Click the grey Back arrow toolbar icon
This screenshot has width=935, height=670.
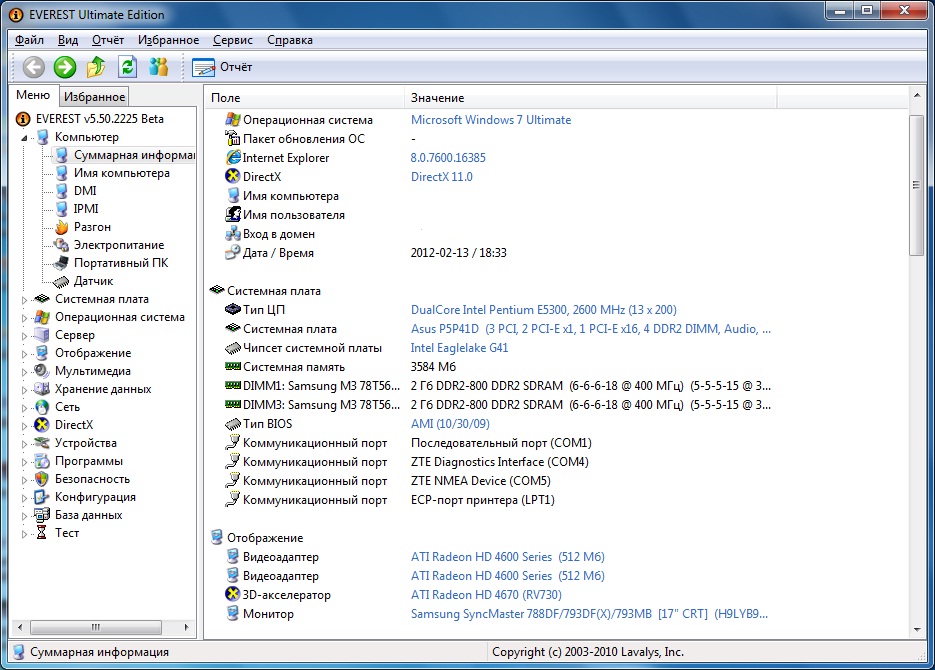point(34,67)
